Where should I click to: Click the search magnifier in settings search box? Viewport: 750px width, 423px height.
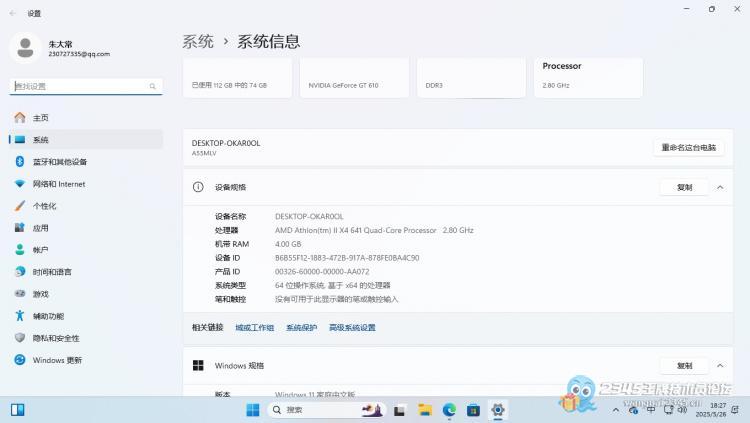point(152,86)
